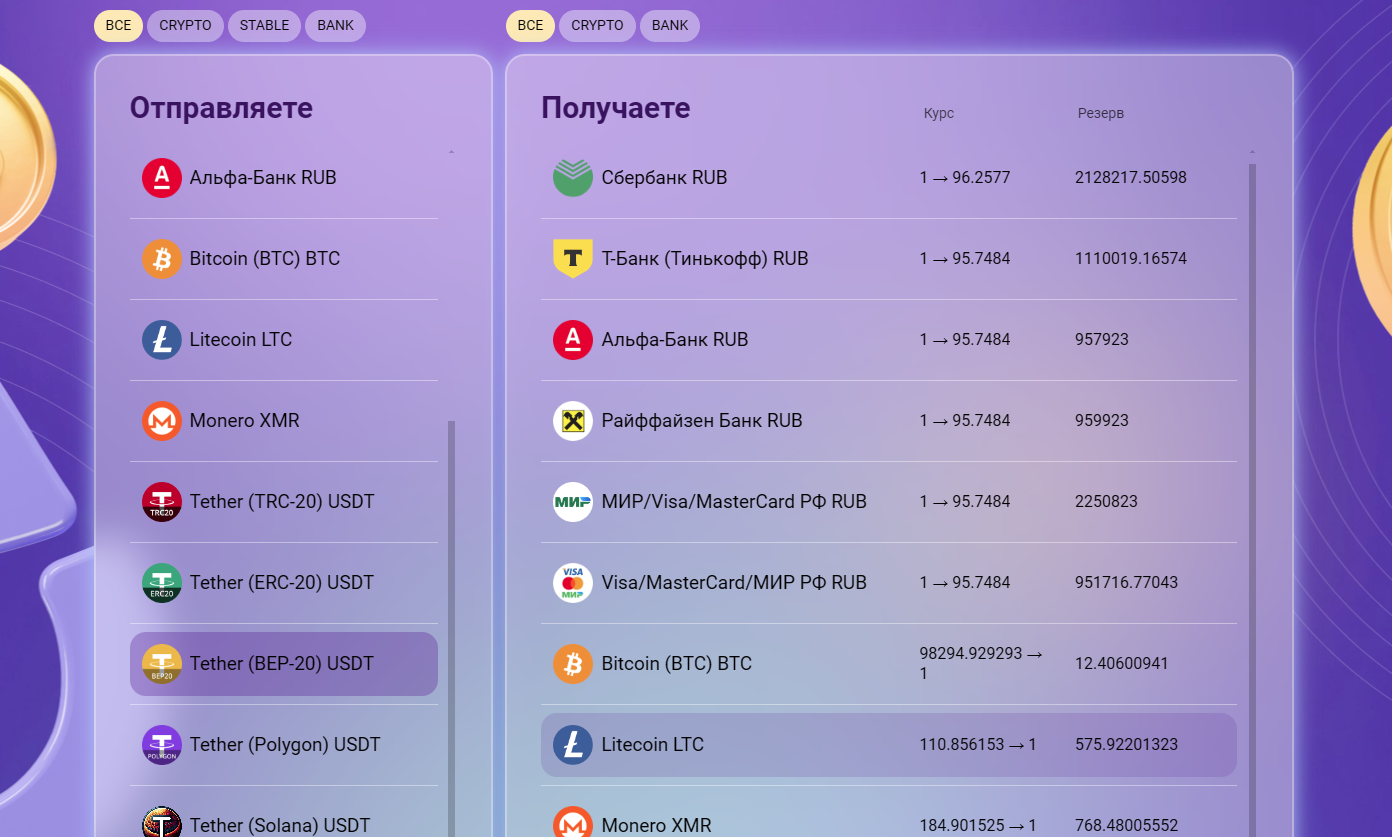
Task: Click the Monero logo in the send list
Action: coord(161,421)
